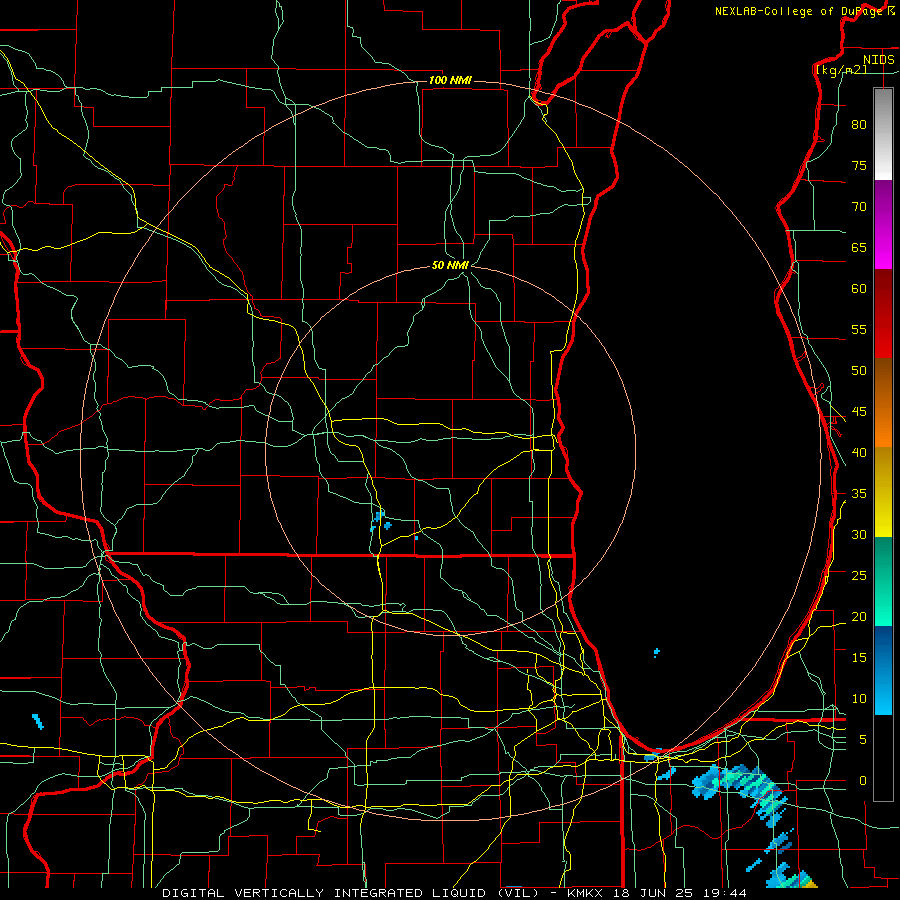The width and height of the screenshot is (900, 900).
Task: Click the legend value 10
Action: coord(859,699)
